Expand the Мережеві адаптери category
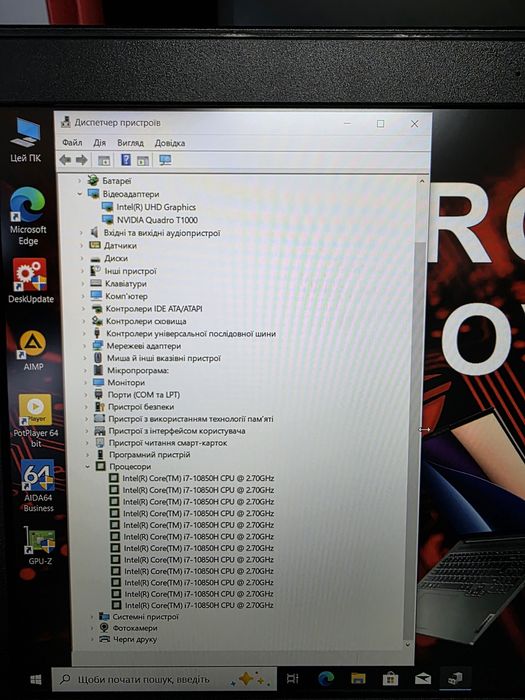Screen dimensions: 525x700 click(x=85, y=346)
